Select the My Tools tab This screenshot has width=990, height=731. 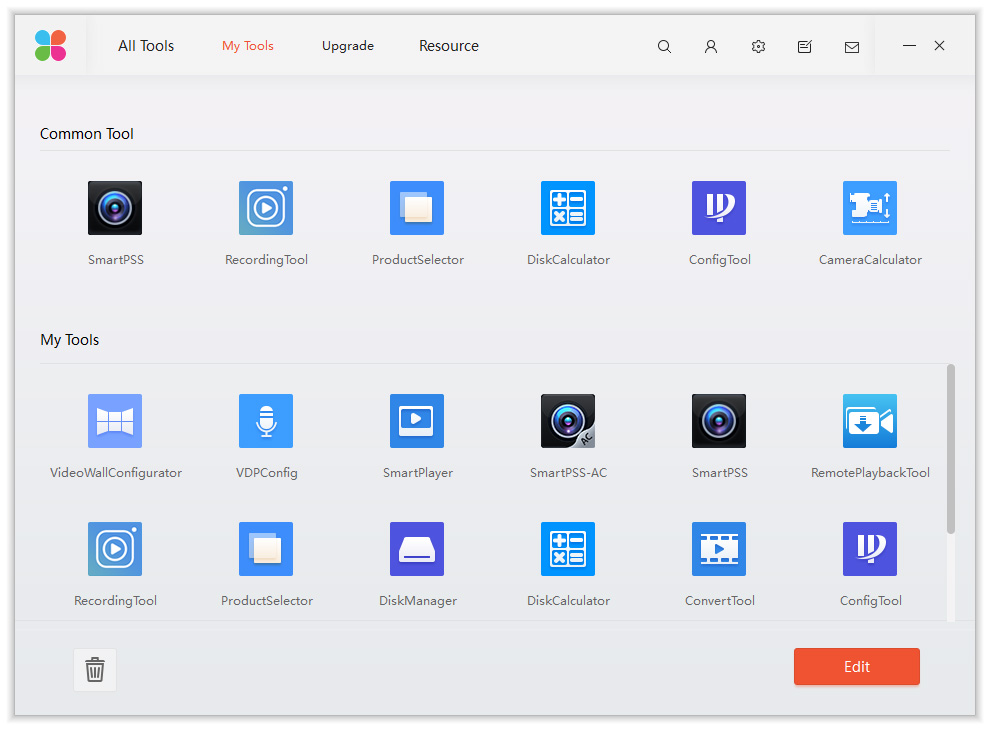tap(248, 45)
